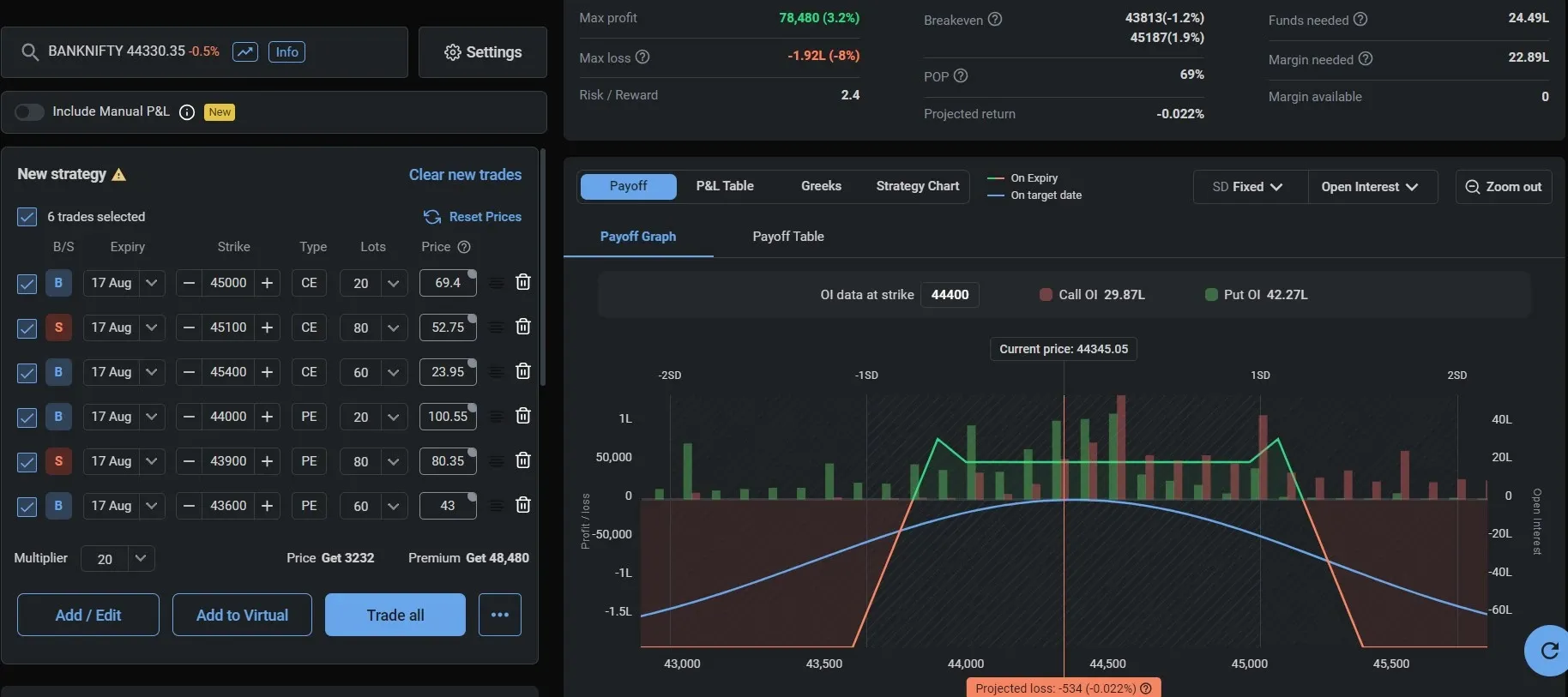Screen dimensions: 1568x697
Task: Open the chart icon next to BANKNIFTY
Action: [x=245, y=52]
